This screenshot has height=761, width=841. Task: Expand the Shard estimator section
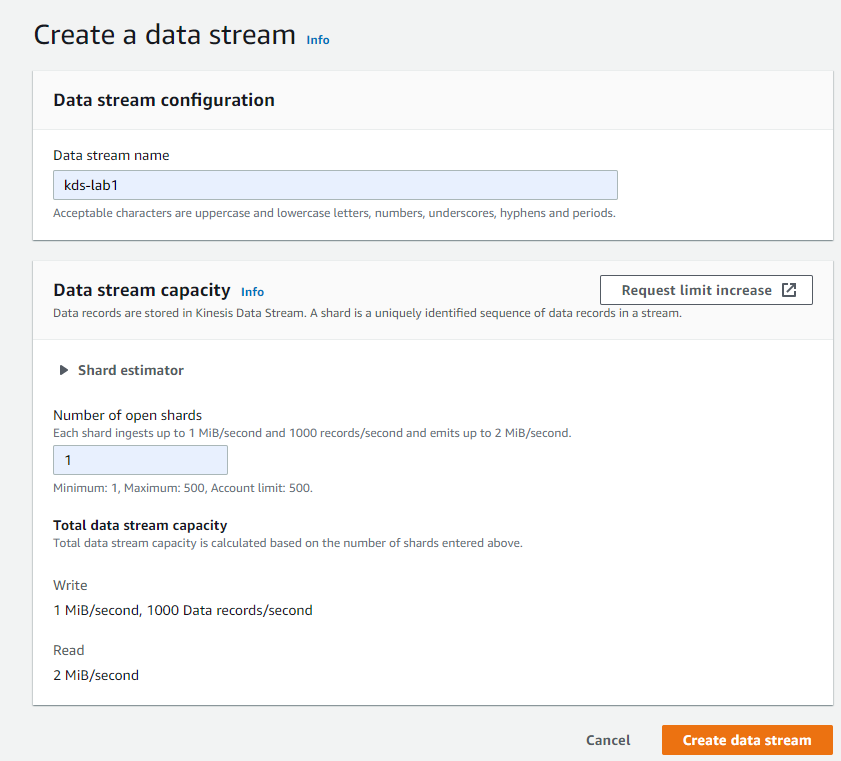(121, 370)
